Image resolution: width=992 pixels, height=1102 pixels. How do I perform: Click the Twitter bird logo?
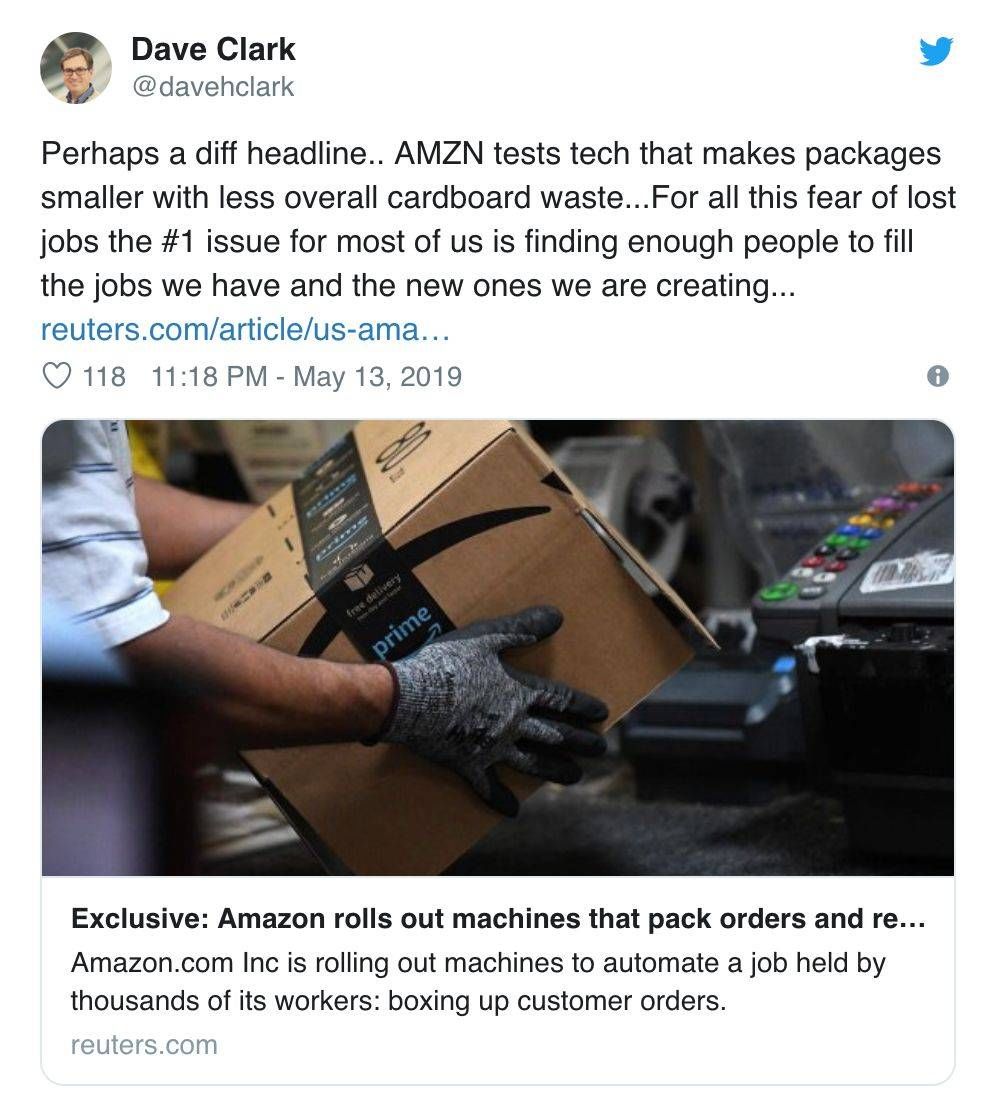point(936,51)
